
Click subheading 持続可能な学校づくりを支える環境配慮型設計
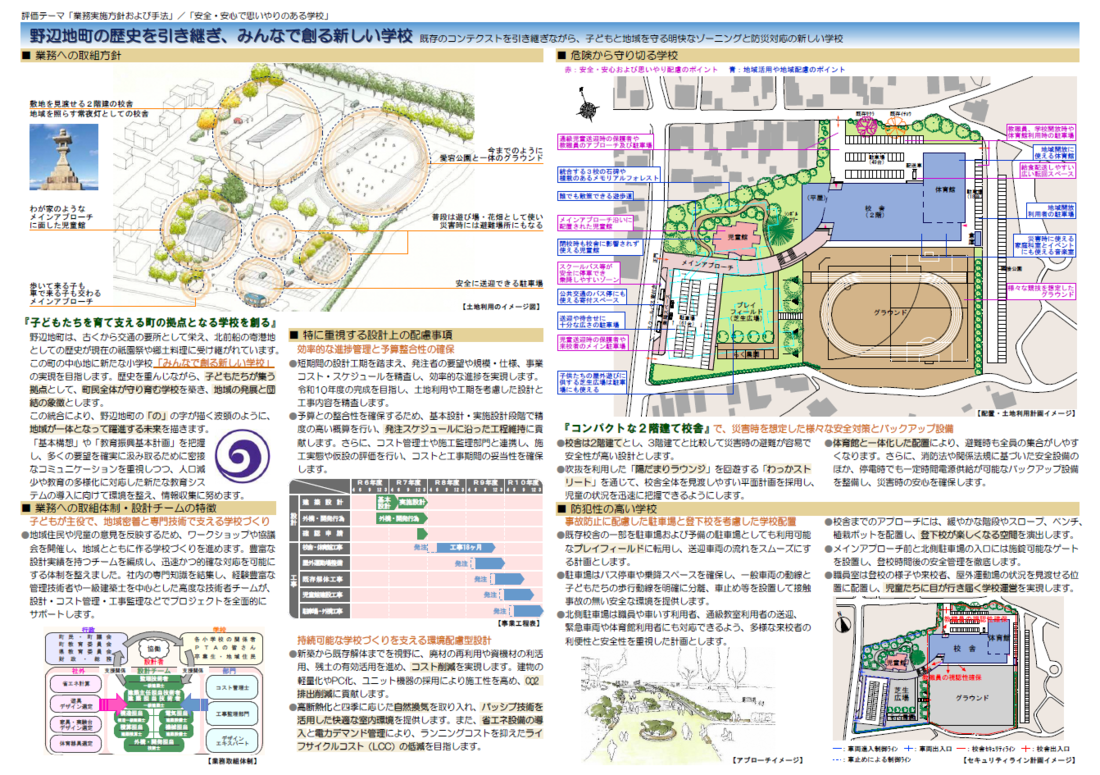coord(394,640)
